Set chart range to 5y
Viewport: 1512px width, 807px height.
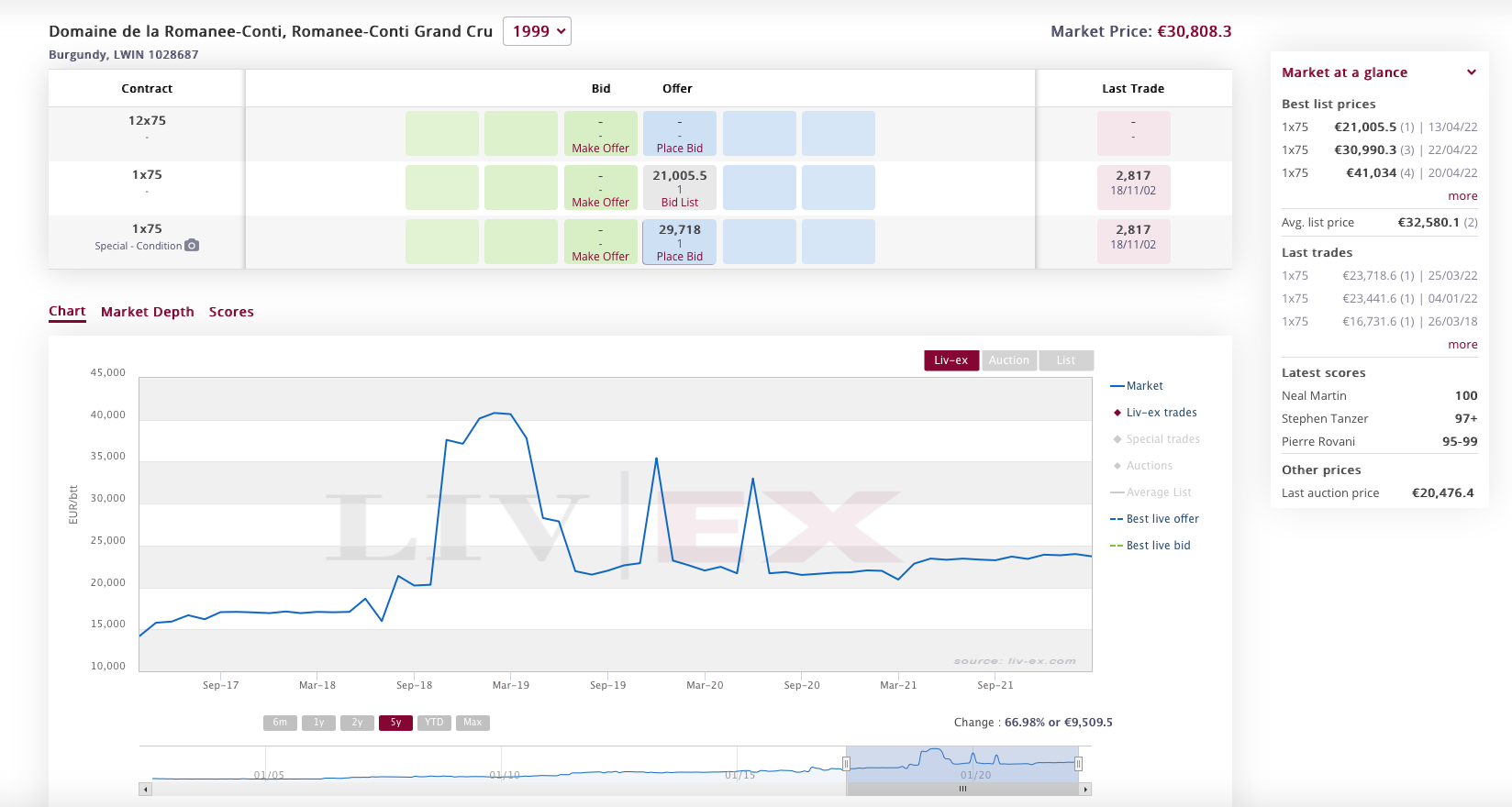click(x=395, y=723)
